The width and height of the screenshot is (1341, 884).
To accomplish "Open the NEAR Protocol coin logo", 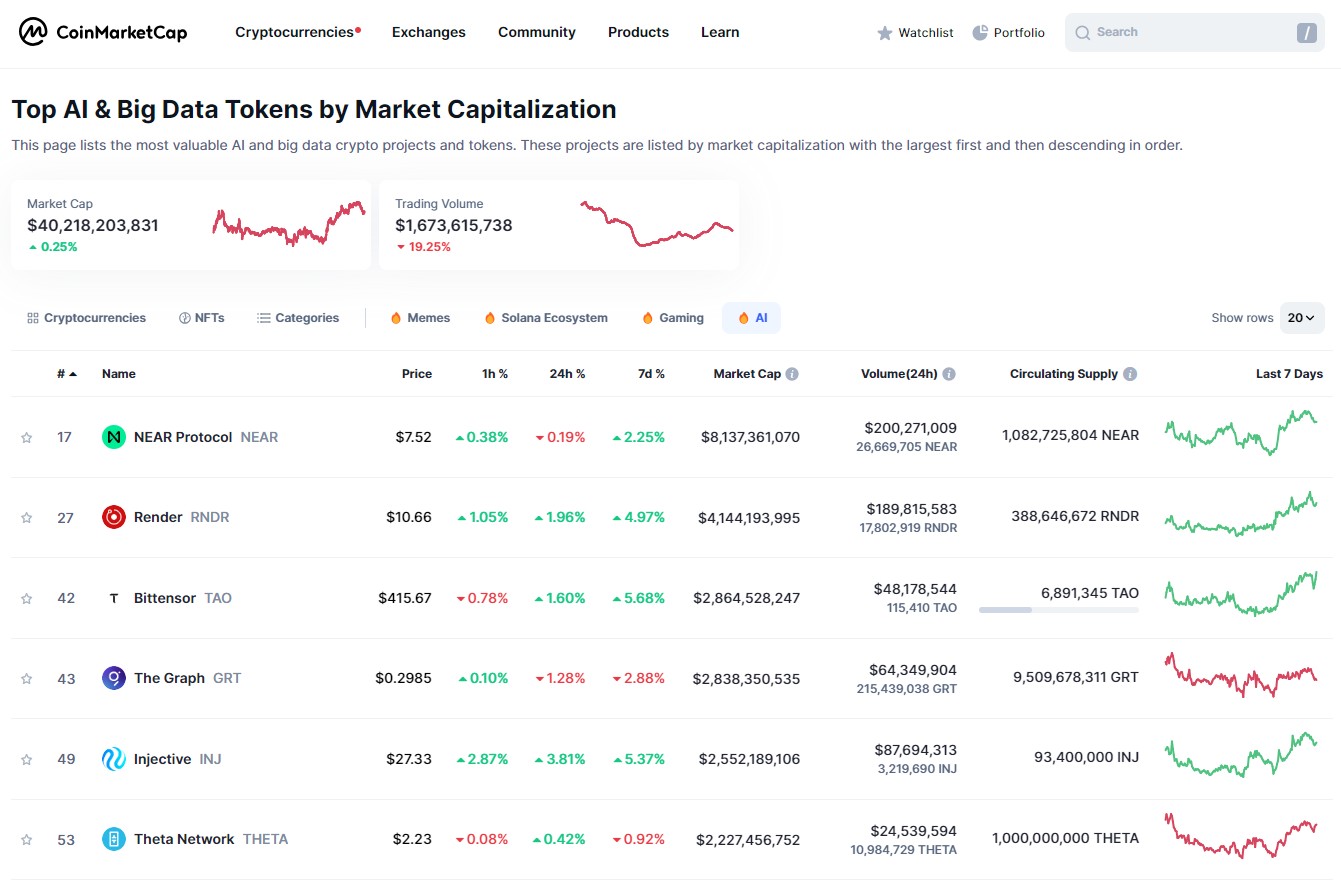I will point(113,436).
